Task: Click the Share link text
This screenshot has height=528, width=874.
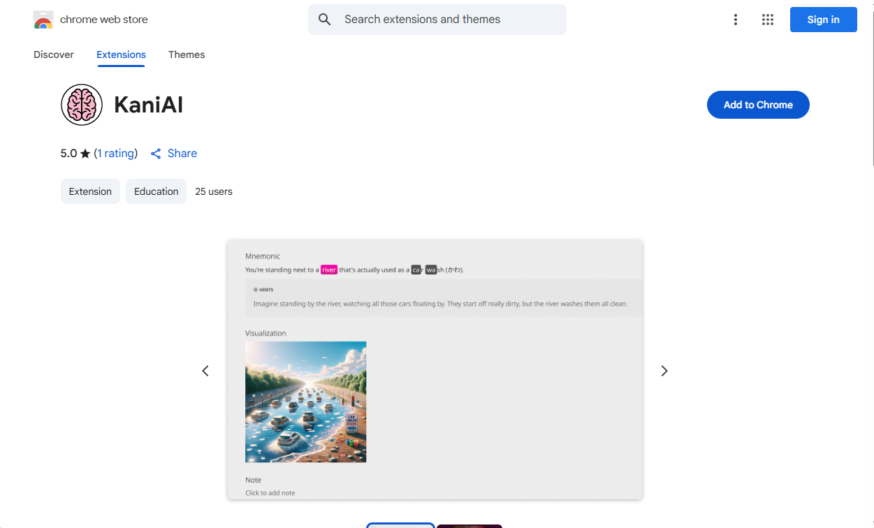Action: pos(182,153)
